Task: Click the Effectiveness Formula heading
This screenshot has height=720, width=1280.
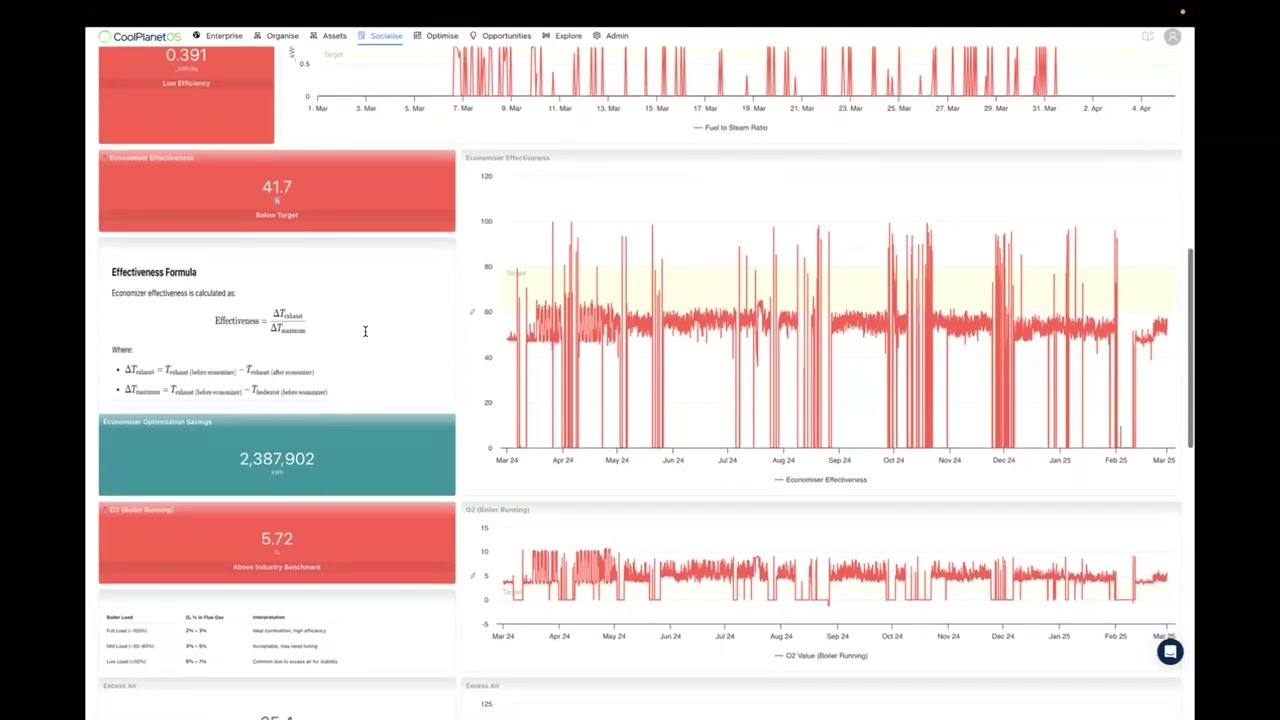Action: point(154,272)
